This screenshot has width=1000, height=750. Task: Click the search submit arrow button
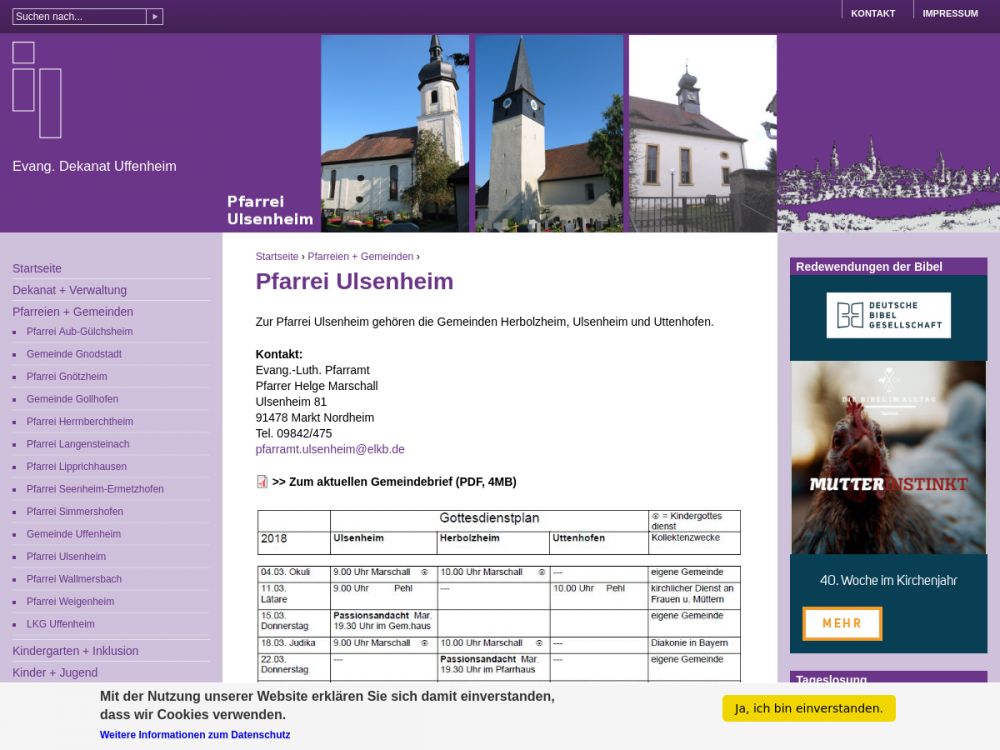155,17
